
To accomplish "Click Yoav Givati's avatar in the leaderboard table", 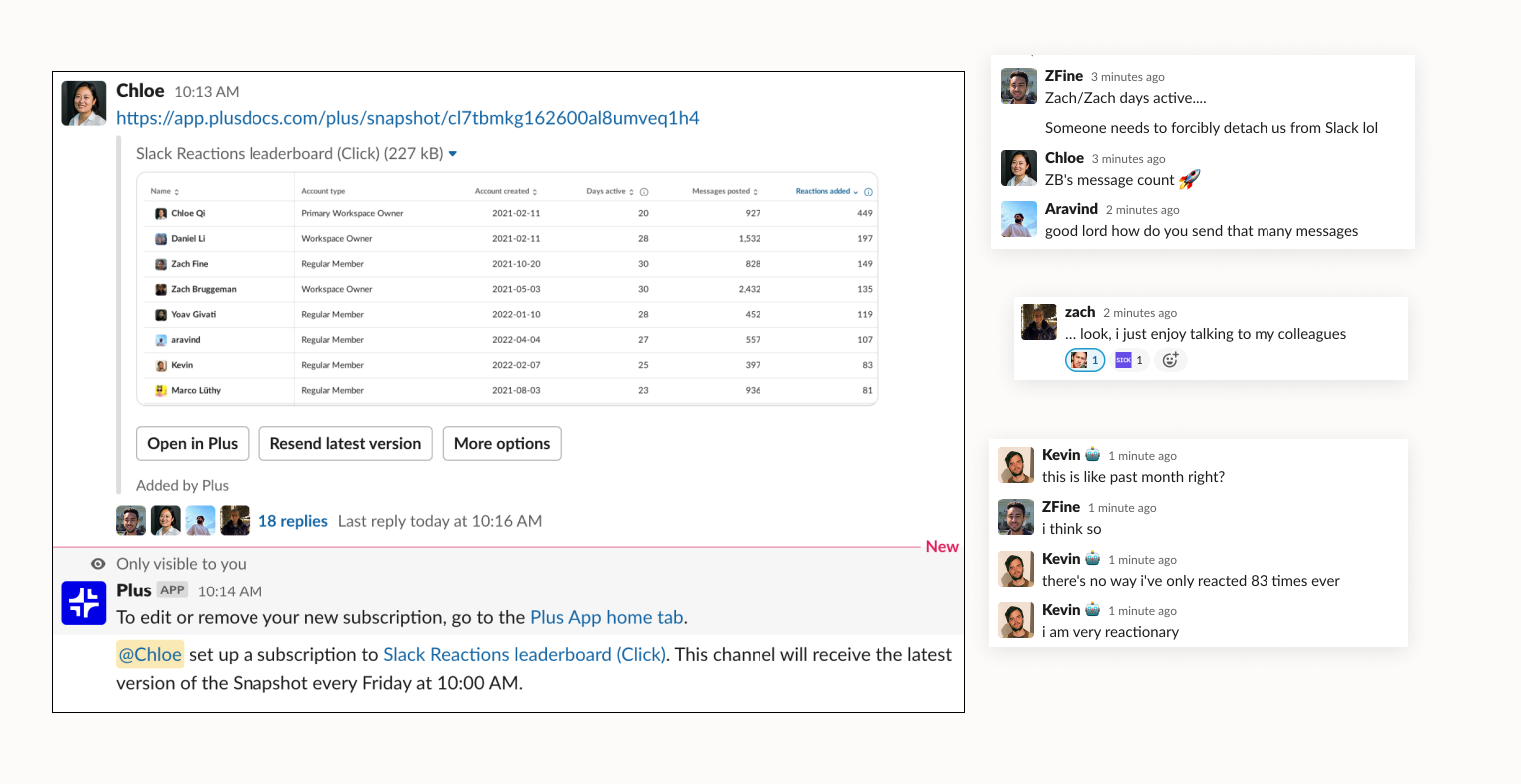I will point(161,315).
